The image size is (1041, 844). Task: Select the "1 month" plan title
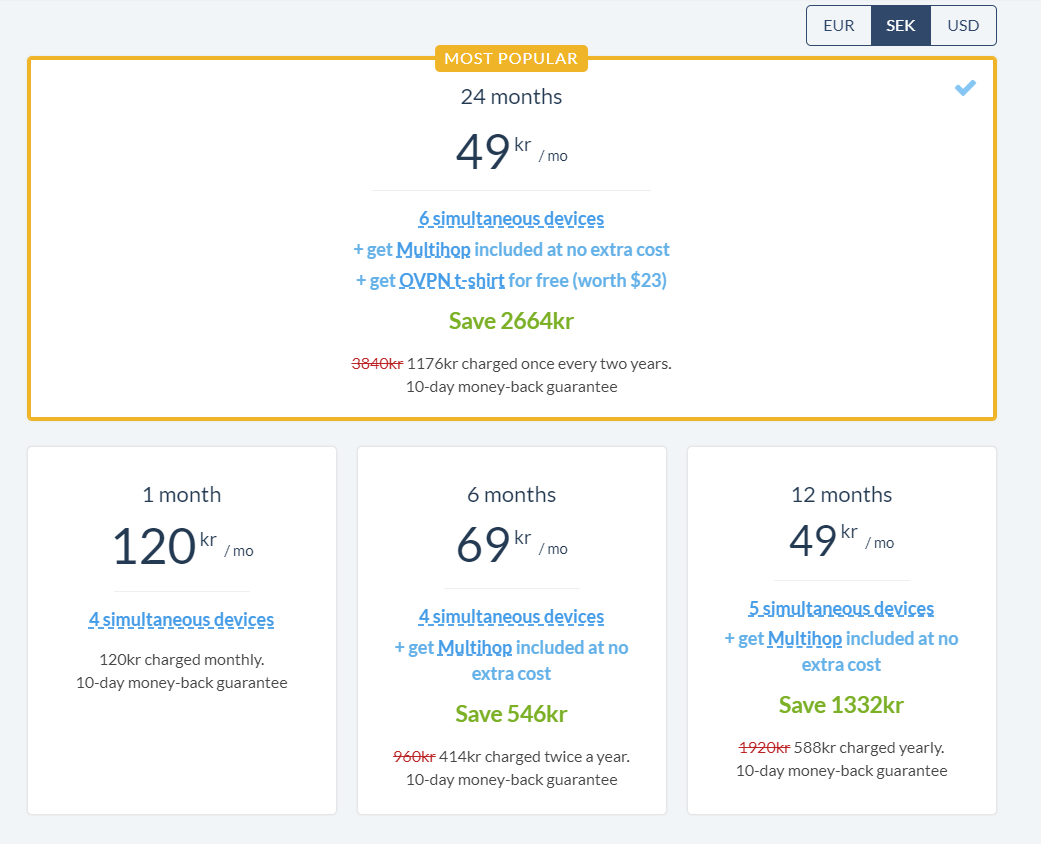tap(181, 495)
